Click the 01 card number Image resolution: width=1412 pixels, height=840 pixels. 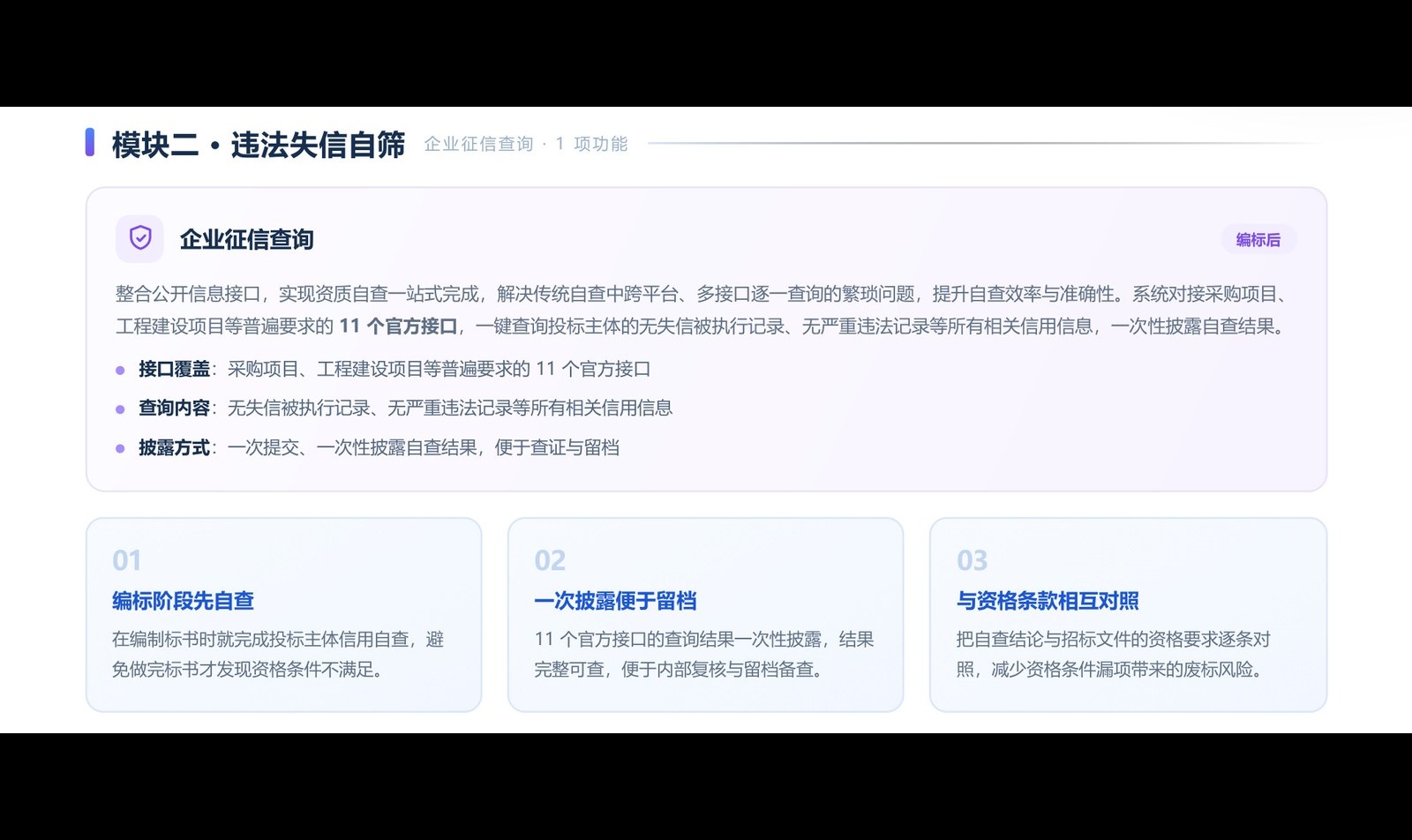pyautogui.click(x=127, y=560)
